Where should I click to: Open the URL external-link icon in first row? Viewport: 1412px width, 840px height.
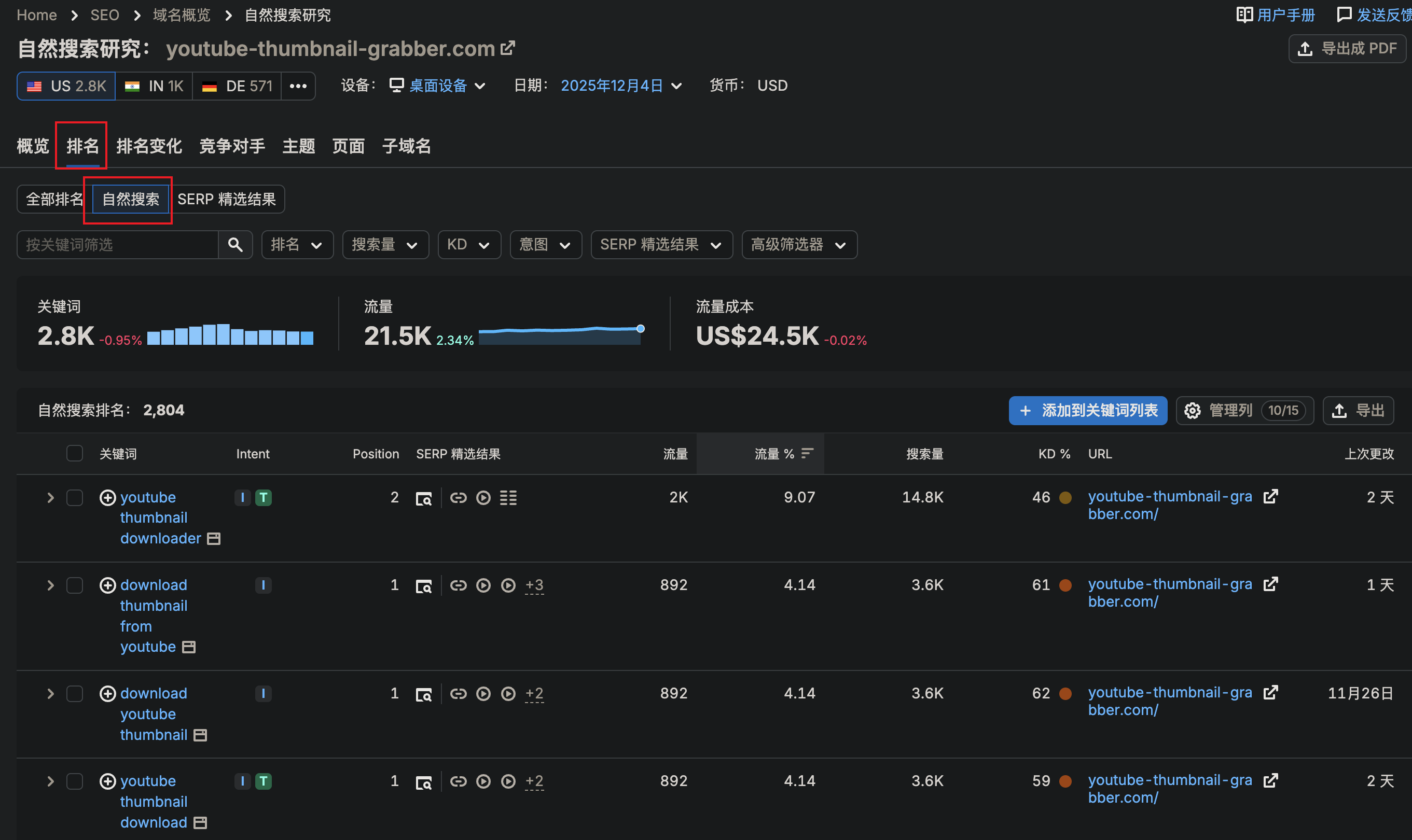click(x=1270, y=496)
